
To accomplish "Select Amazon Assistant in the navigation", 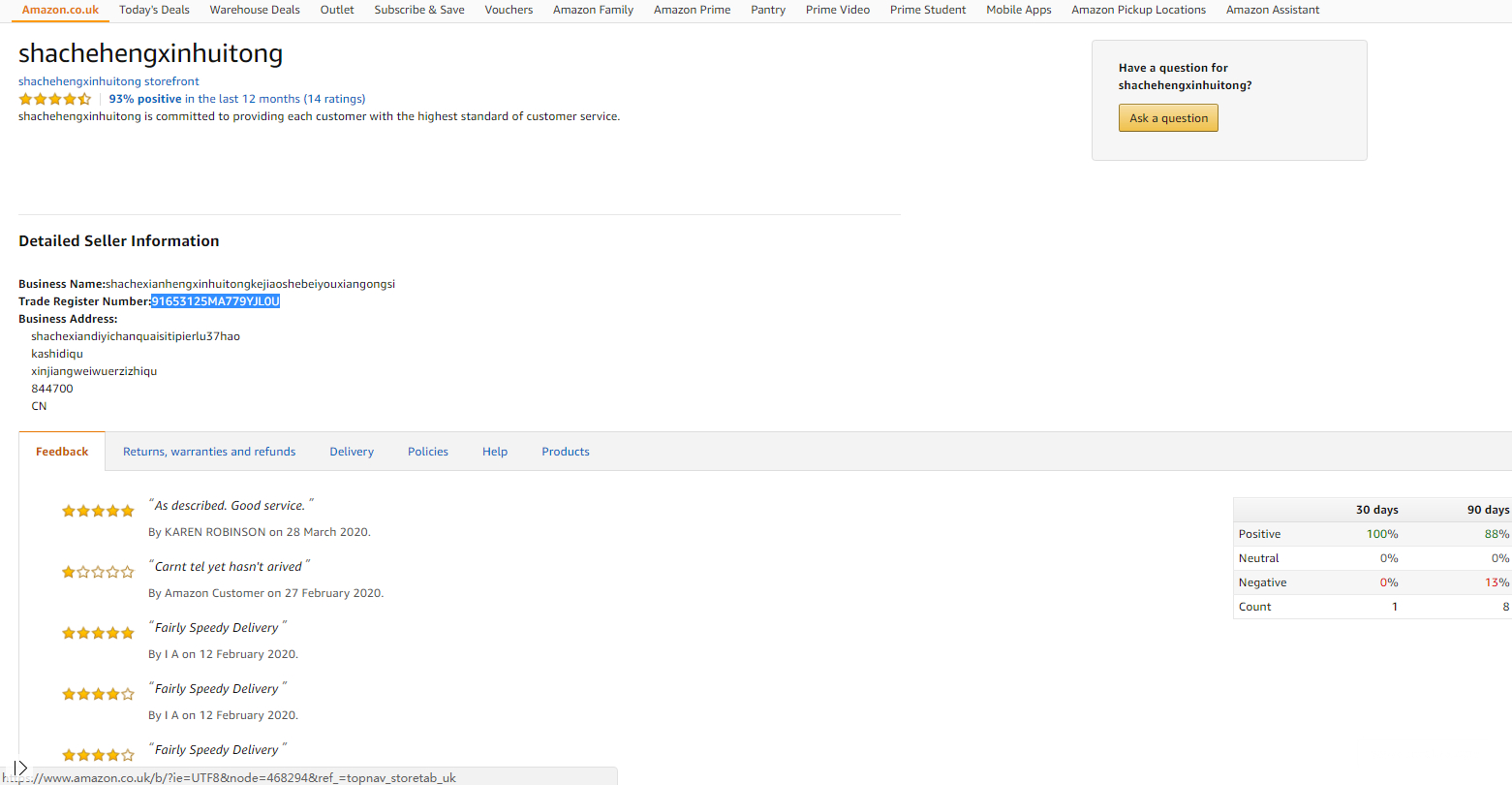I will click(x=1273, y=10).
